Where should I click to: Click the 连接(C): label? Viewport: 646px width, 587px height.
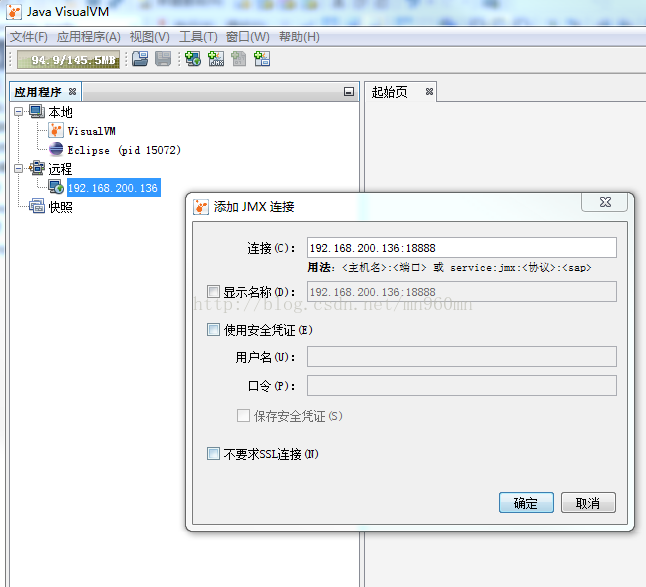[271, 248]
